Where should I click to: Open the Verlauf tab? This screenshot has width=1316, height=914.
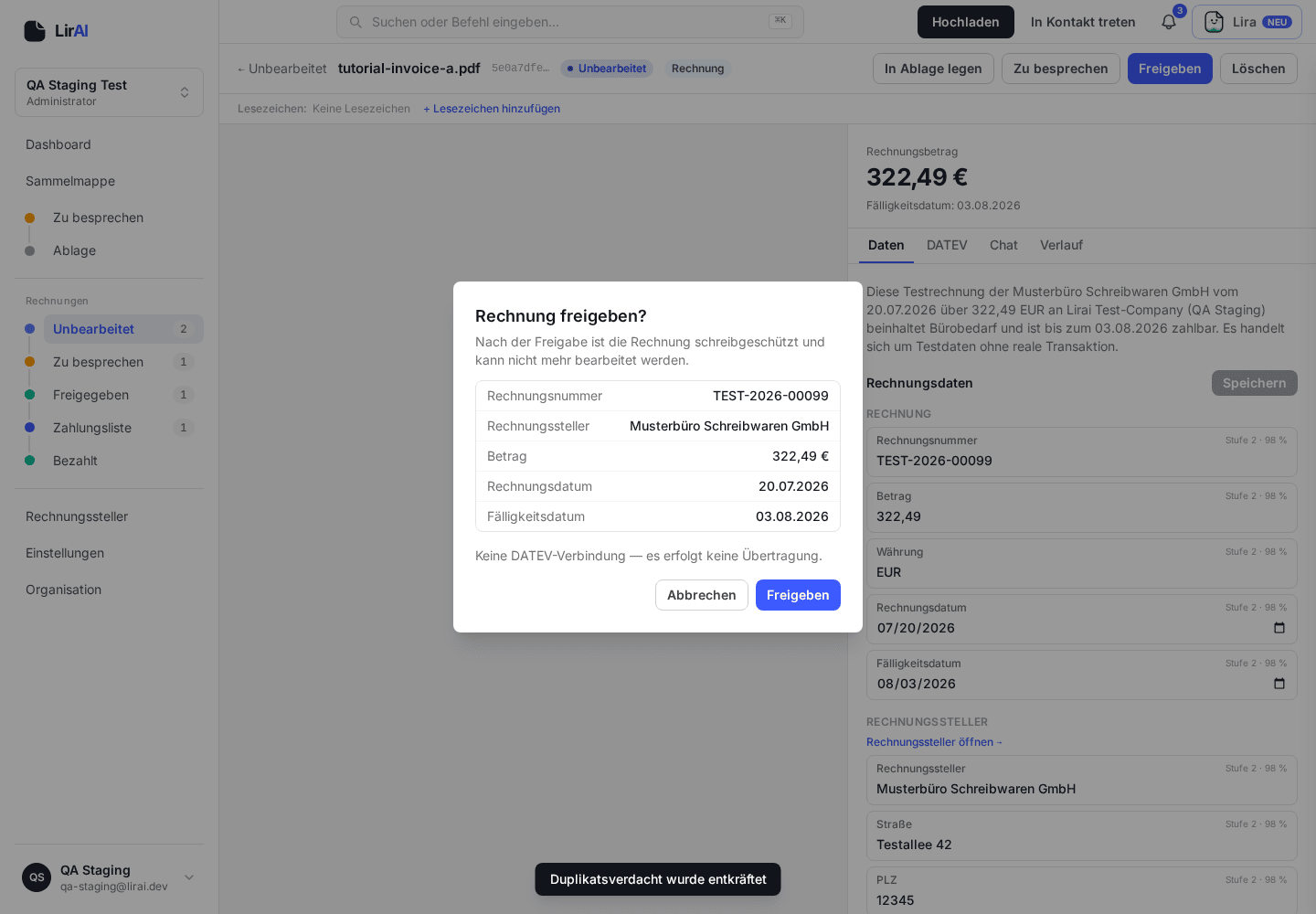coord(1061,245)
